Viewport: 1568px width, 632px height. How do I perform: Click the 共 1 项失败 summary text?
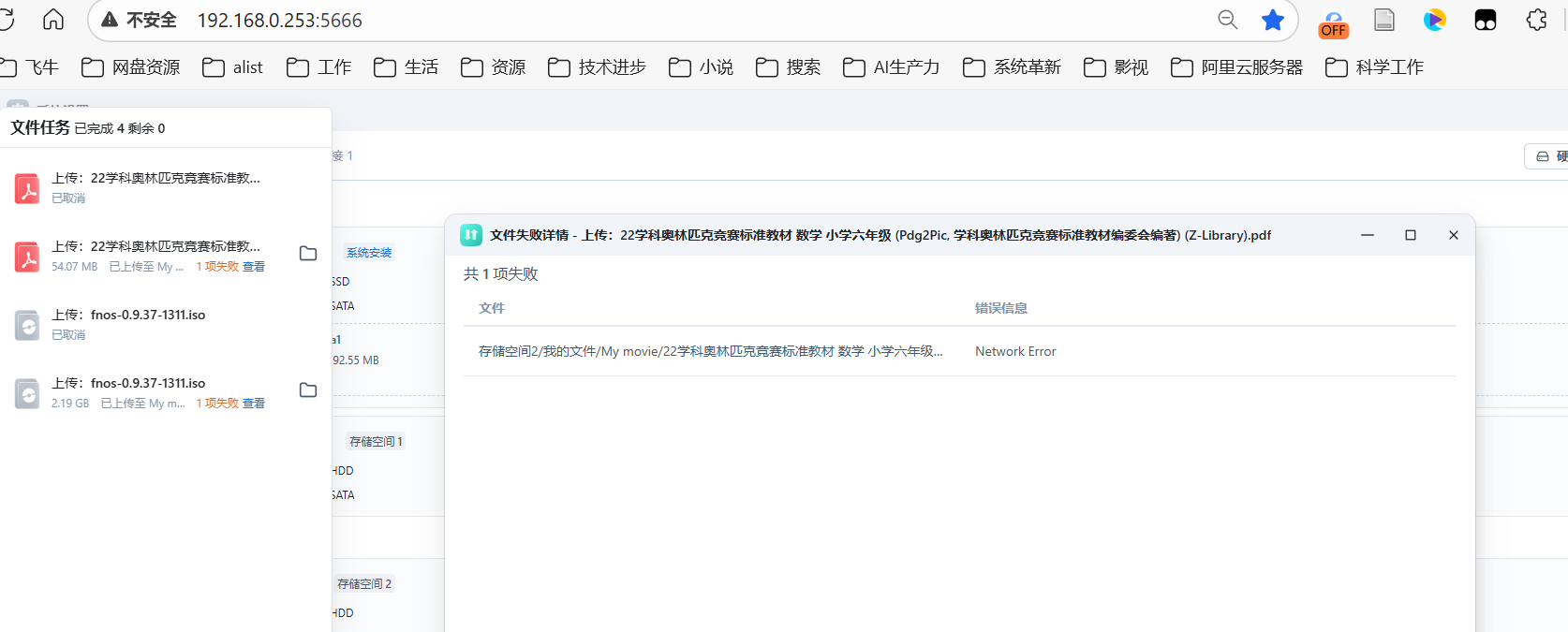point(500,274)
